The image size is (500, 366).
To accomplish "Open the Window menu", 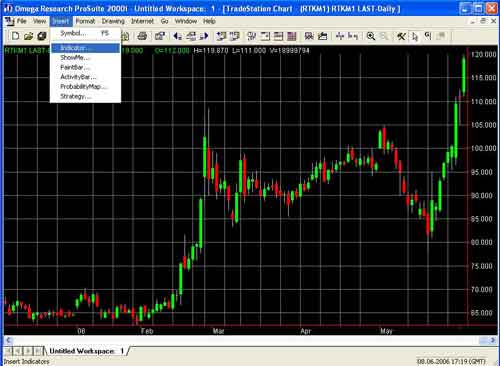I will (x=186, y=21).
